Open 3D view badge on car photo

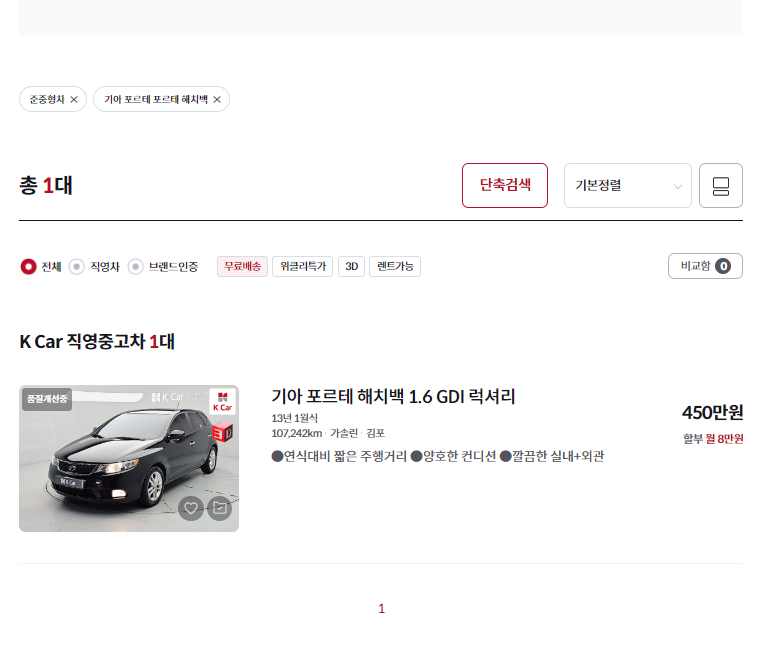coord(222,433)
